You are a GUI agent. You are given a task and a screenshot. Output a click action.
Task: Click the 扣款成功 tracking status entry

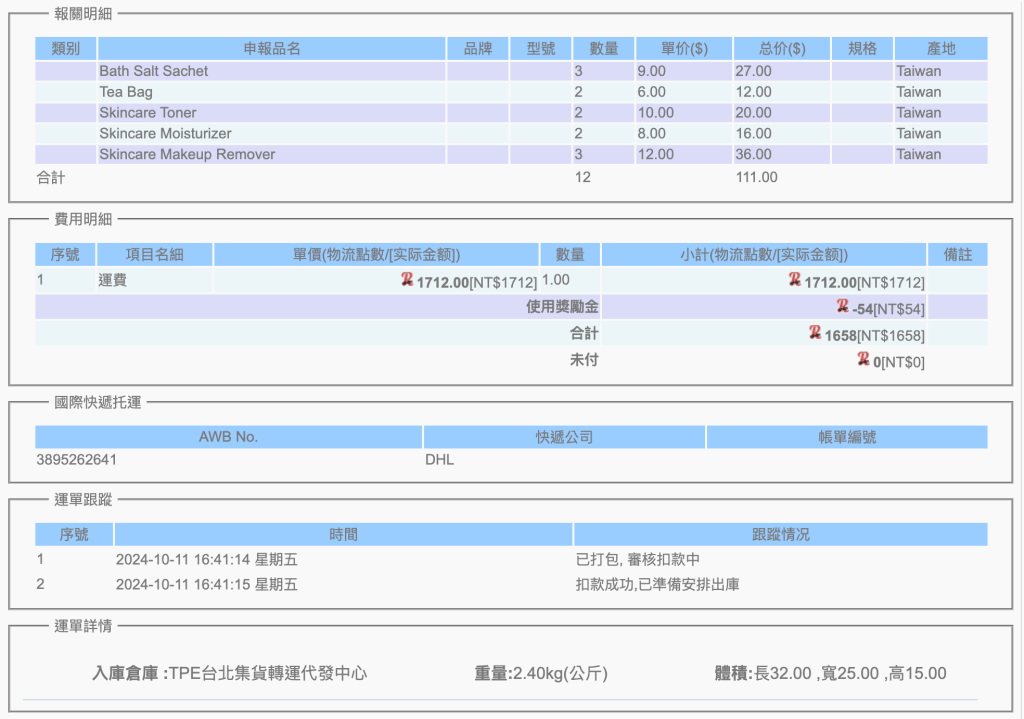(657, 584)
